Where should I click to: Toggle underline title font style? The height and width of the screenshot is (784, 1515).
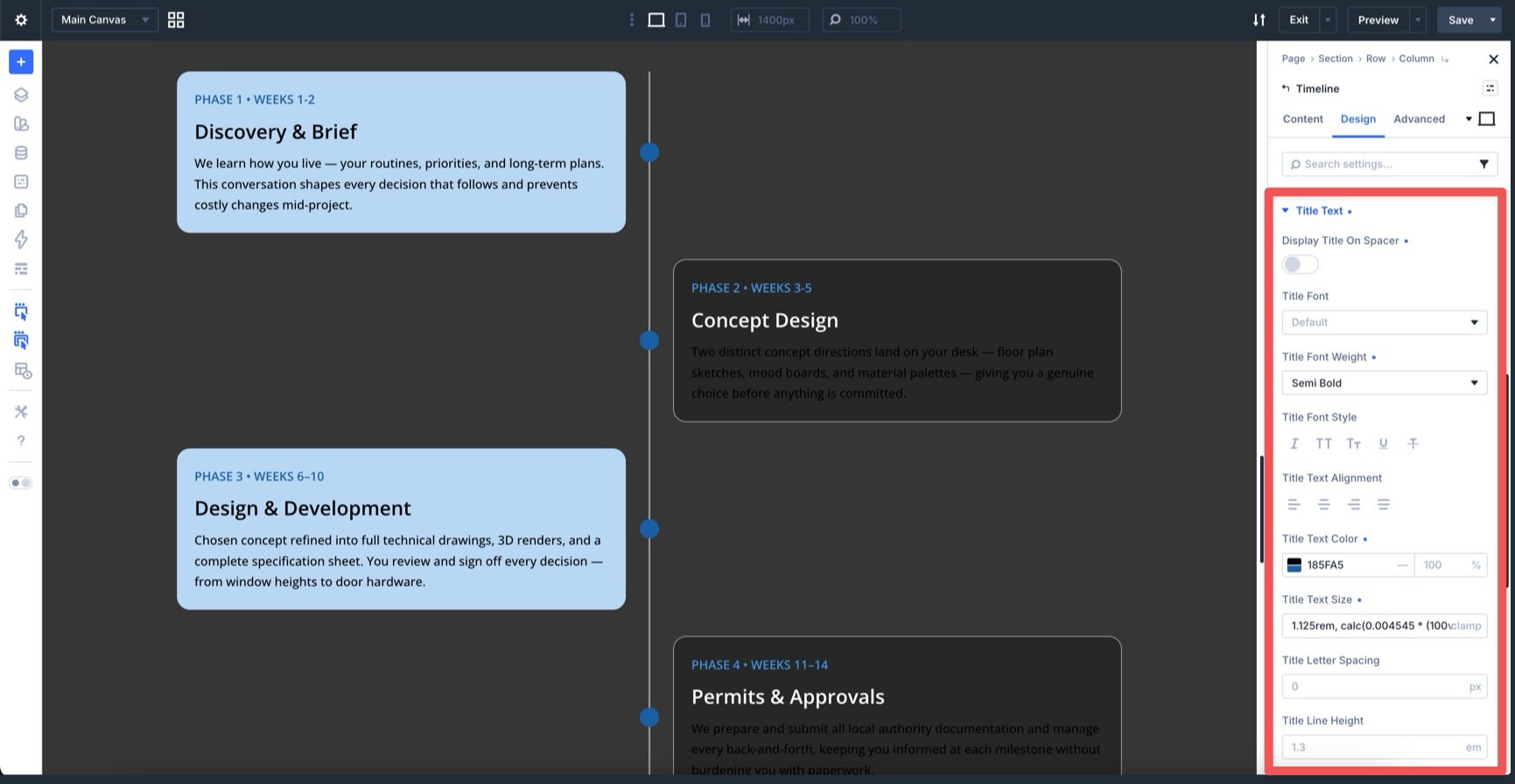point(1383,444)
